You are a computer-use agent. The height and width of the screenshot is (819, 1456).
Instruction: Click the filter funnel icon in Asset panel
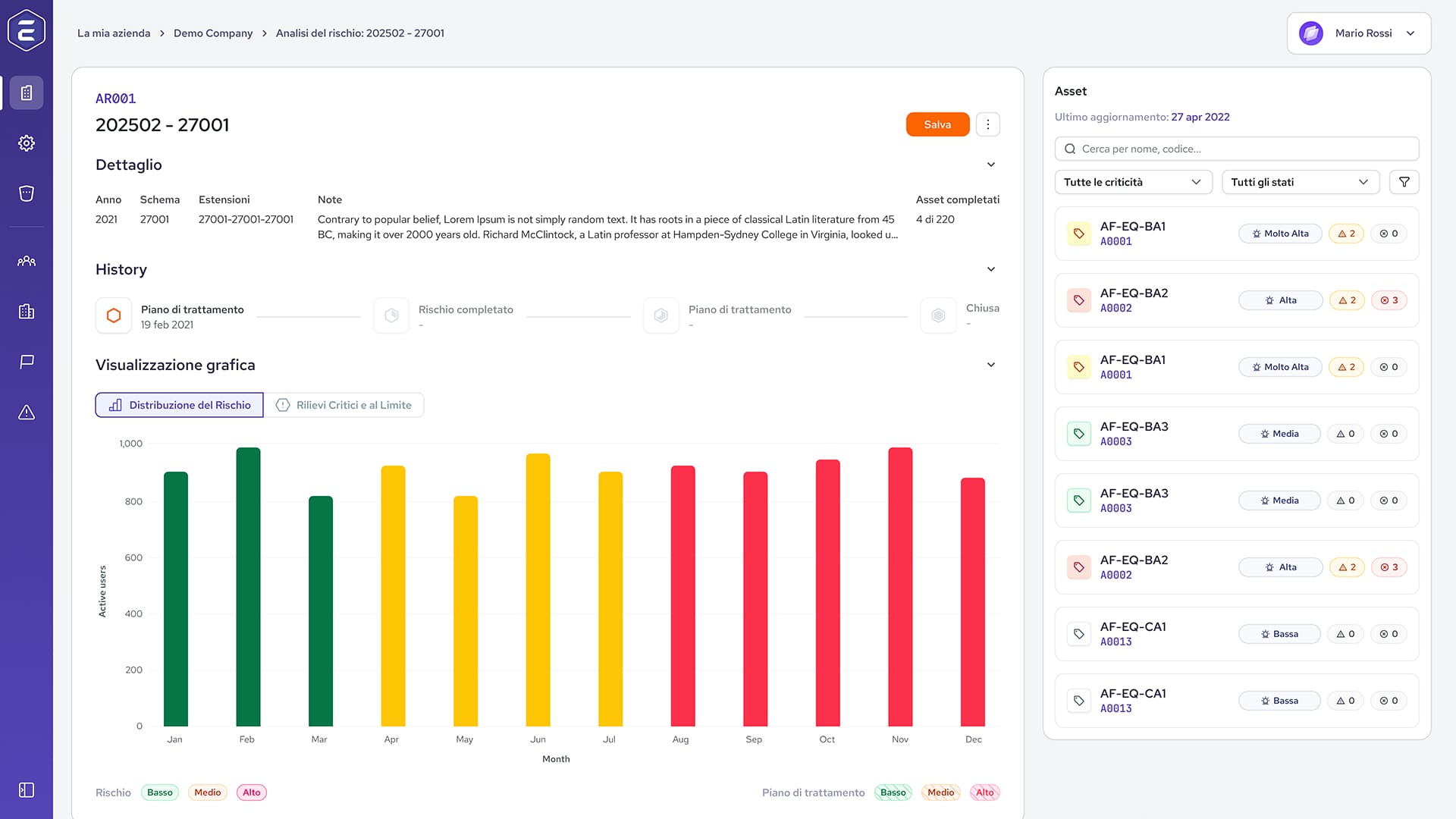[1404, 182]
